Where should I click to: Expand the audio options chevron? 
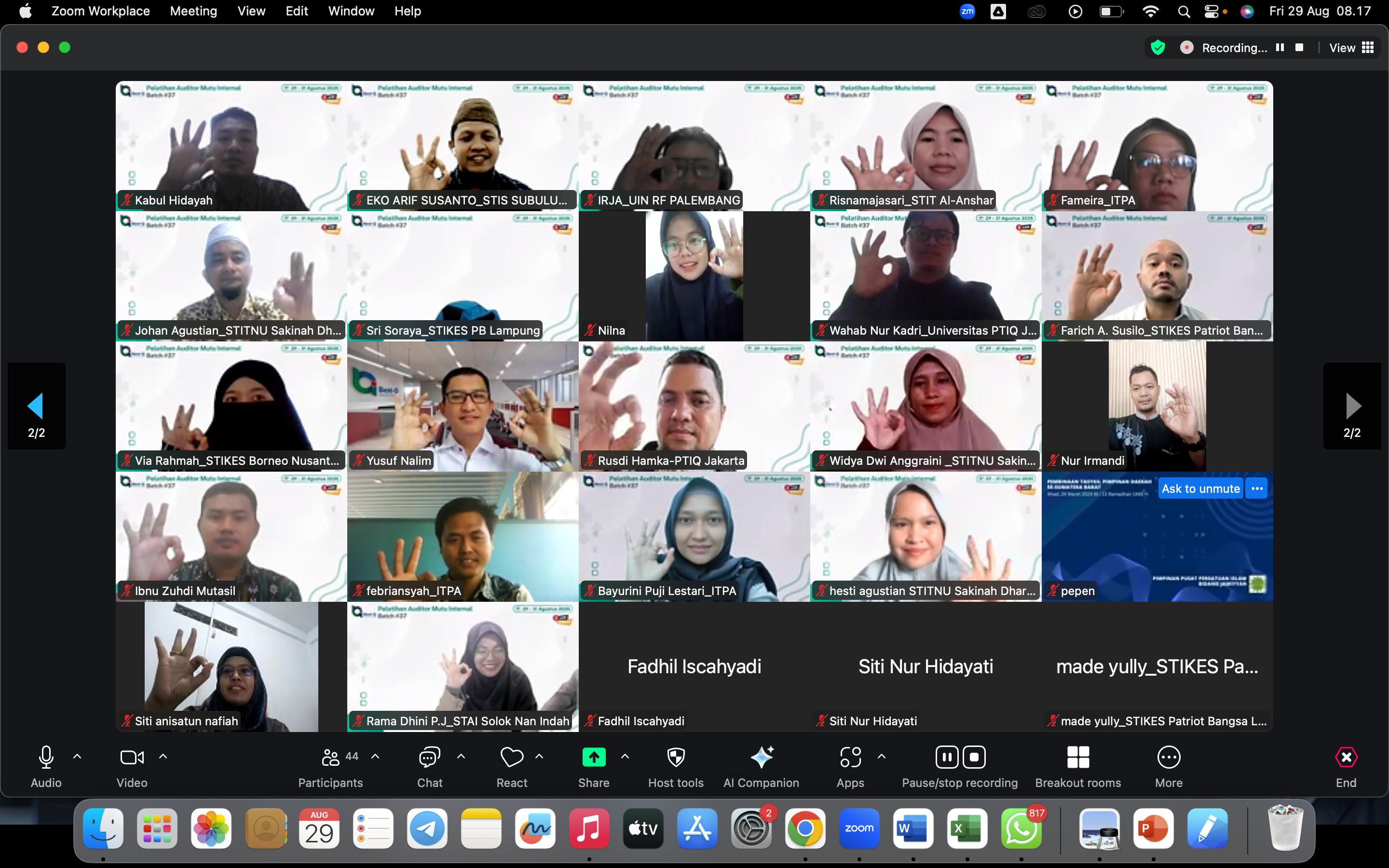tap(77, 757)
